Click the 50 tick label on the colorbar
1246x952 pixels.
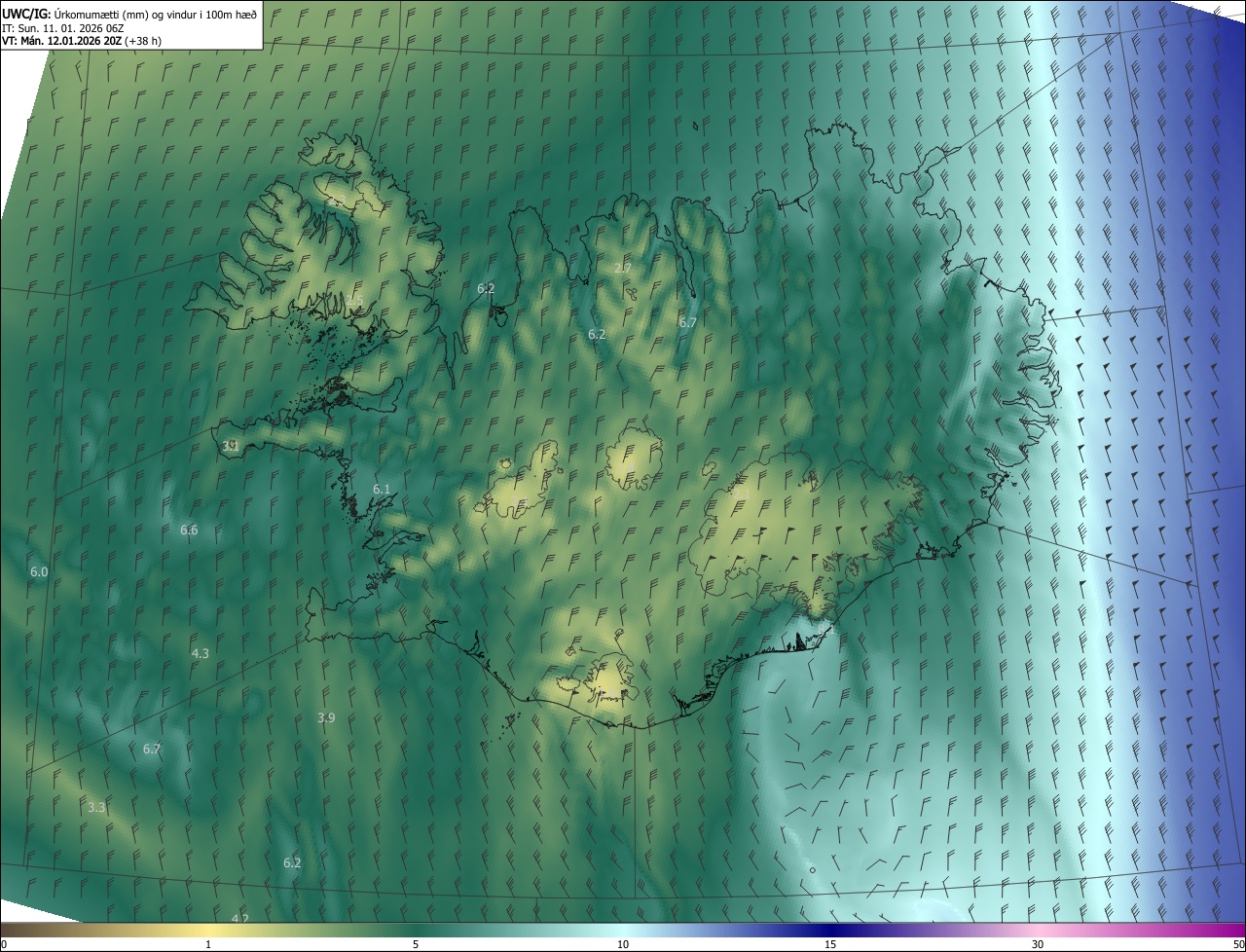[1238, 944]
